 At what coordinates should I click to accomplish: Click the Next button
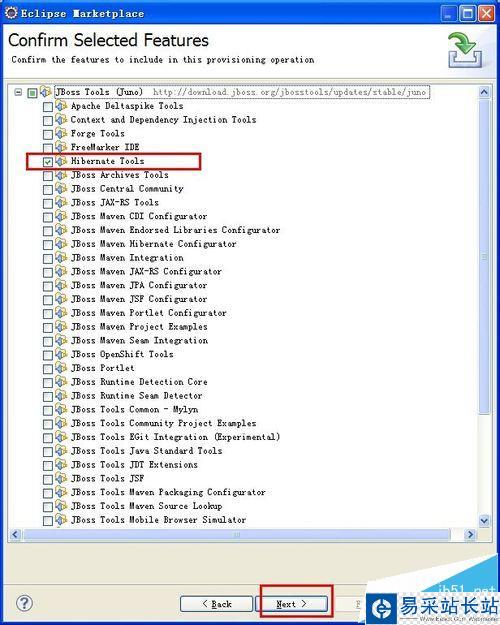pyautogui.click(x=291, y=604)
